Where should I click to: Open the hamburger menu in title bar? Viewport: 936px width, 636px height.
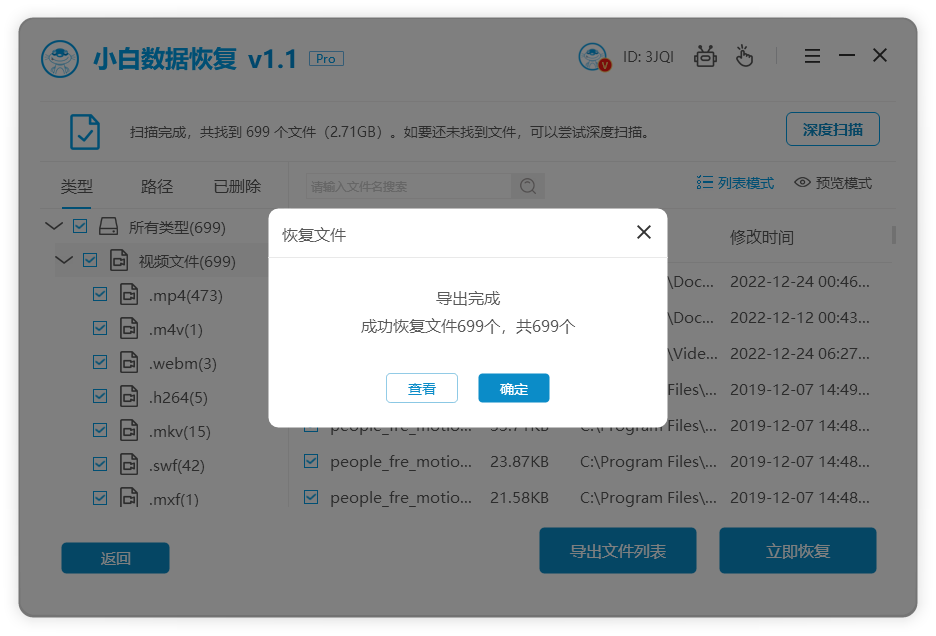tap(812, 56)
